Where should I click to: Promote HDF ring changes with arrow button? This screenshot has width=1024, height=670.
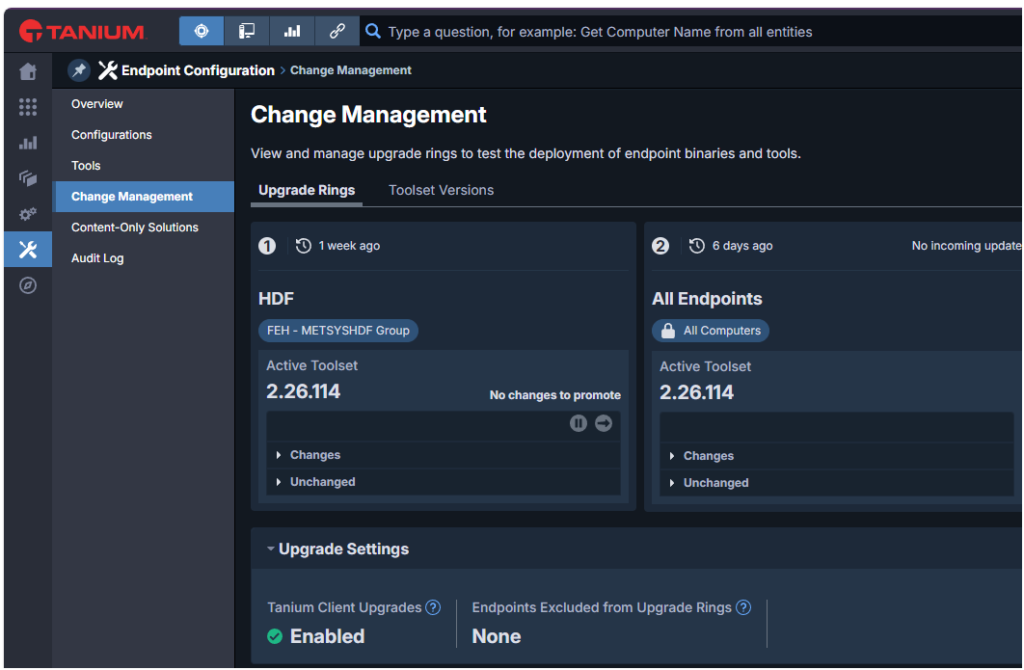coord(603,423)
